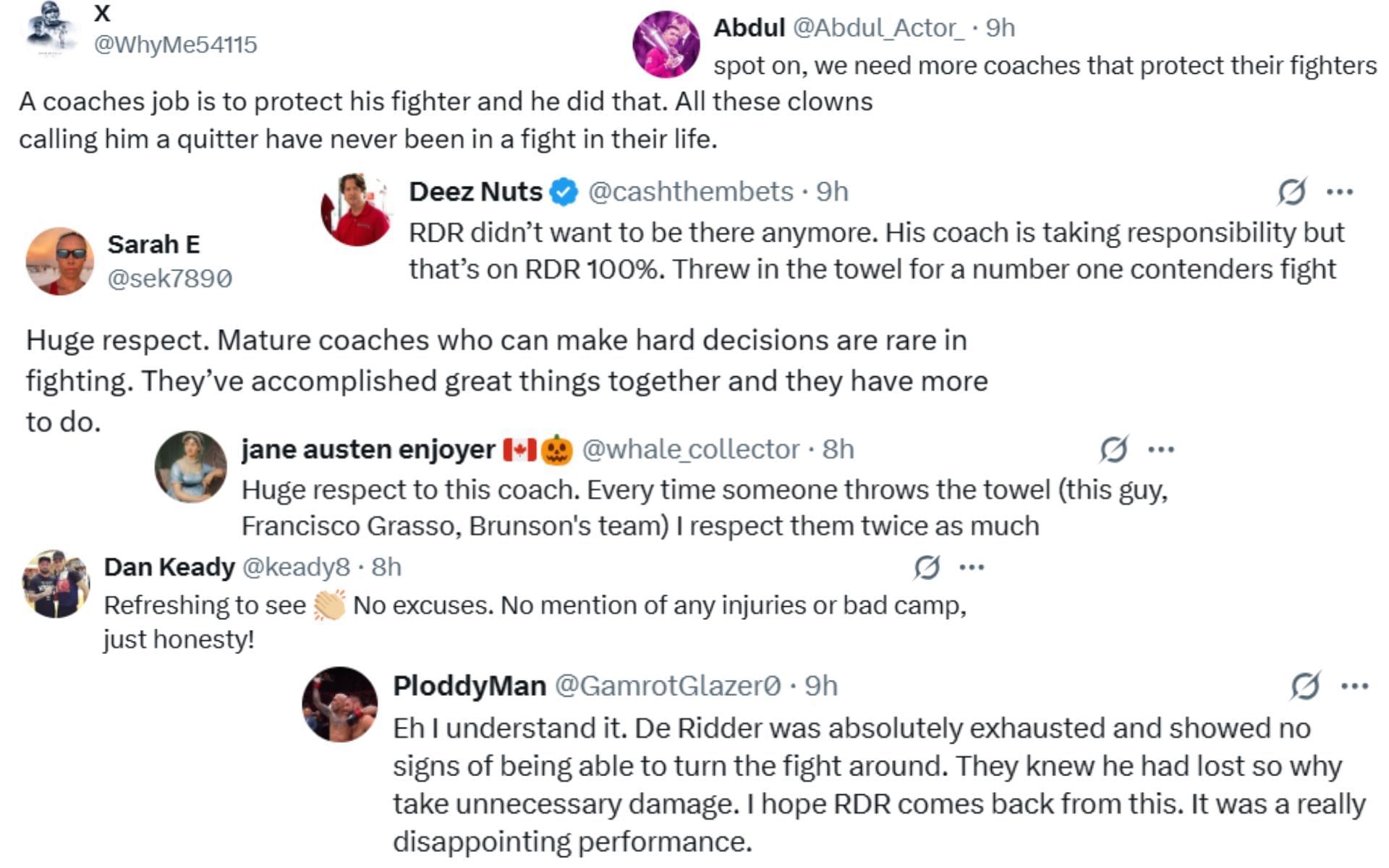Open more options on Deez Nuts' tweet
The height and width of the screenshot is (868, 1389).
pos(1340,192)
